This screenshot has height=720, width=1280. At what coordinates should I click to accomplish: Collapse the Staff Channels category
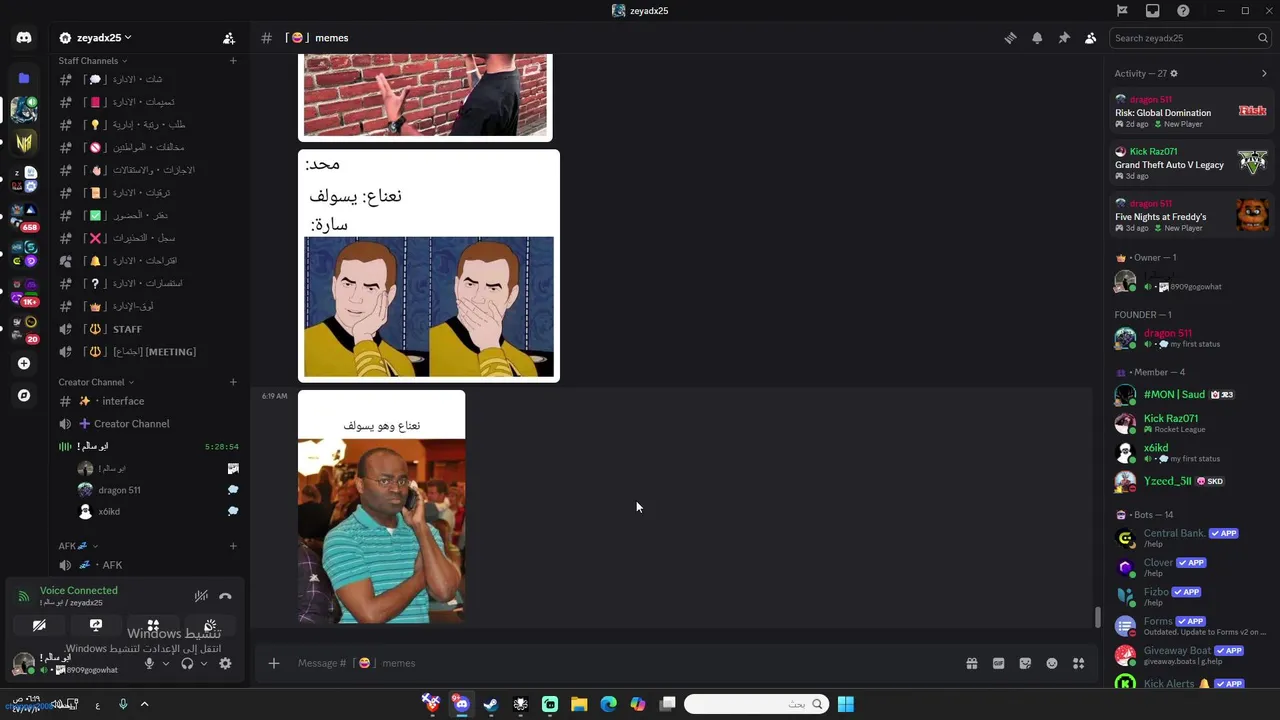click(92, 61)
